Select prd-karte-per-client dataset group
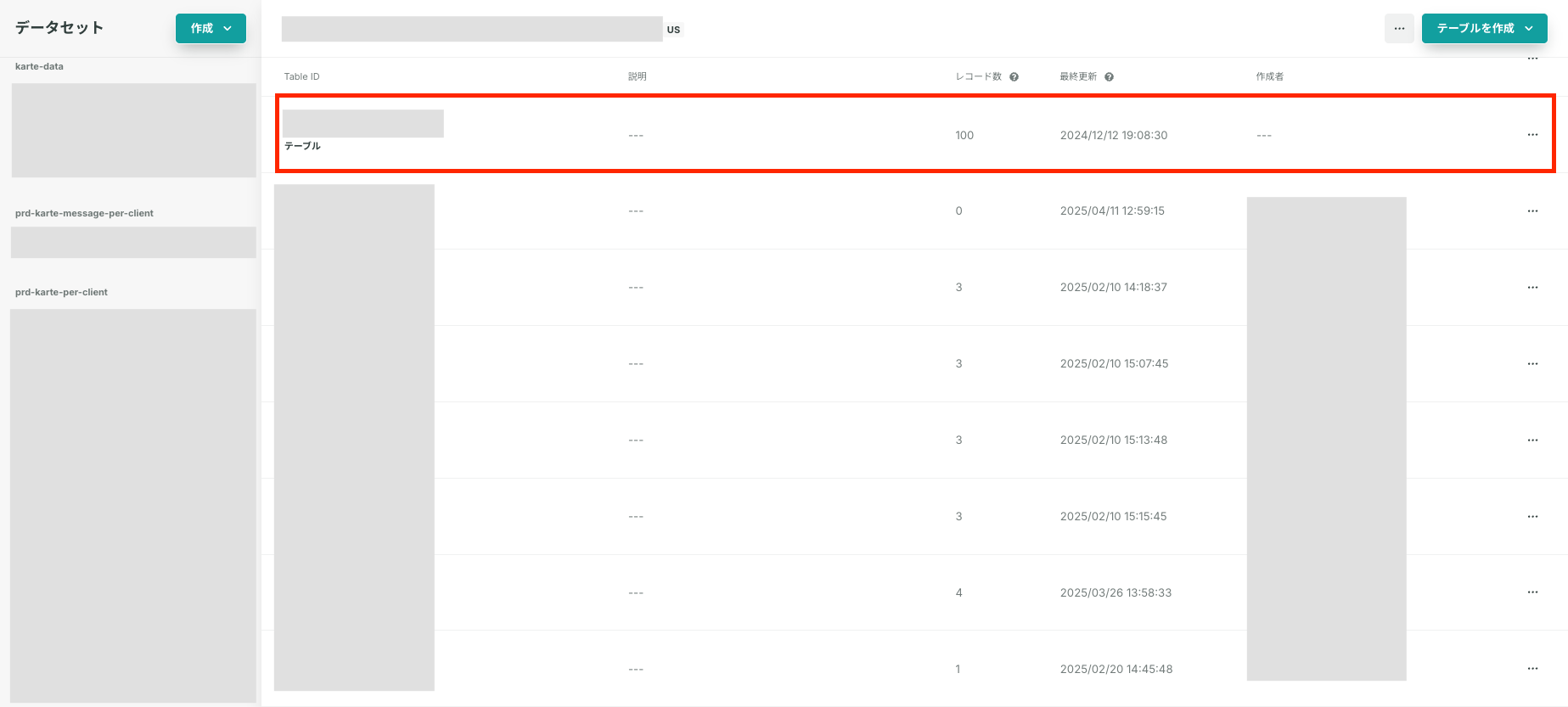Image resolution: width=1568 pixels, height=707 pixels. 61,292
